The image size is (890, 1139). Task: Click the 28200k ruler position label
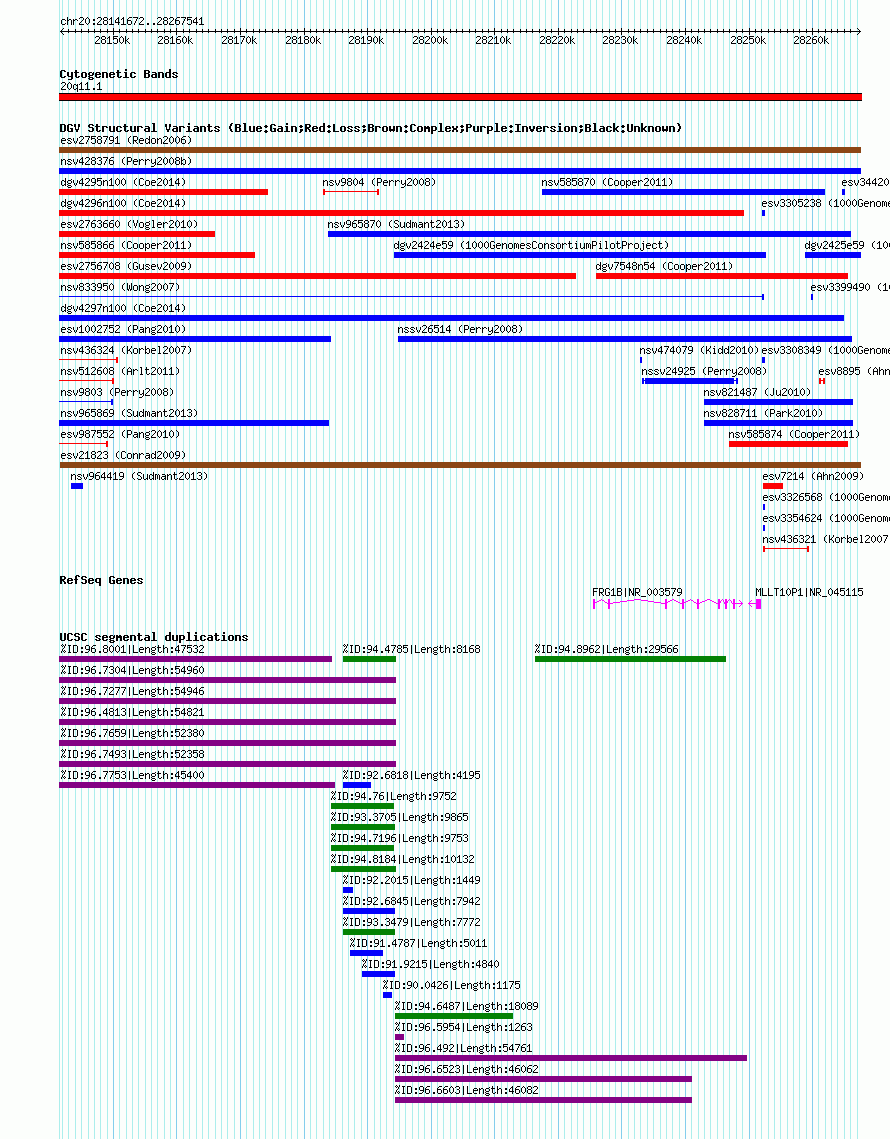click(x=430, y=41)
